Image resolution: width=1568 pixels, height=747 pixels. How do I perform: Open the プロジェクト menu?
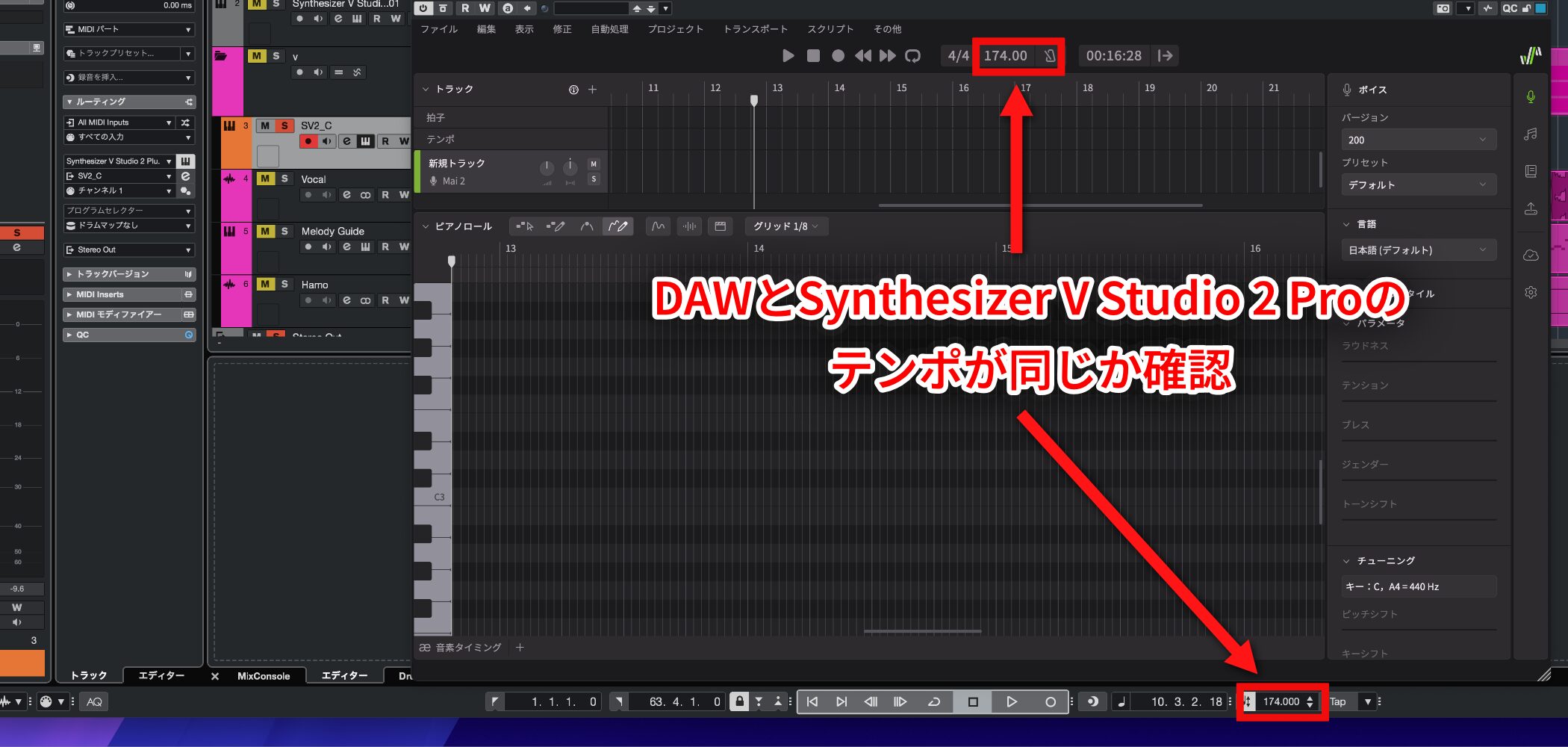coord(675,29)
